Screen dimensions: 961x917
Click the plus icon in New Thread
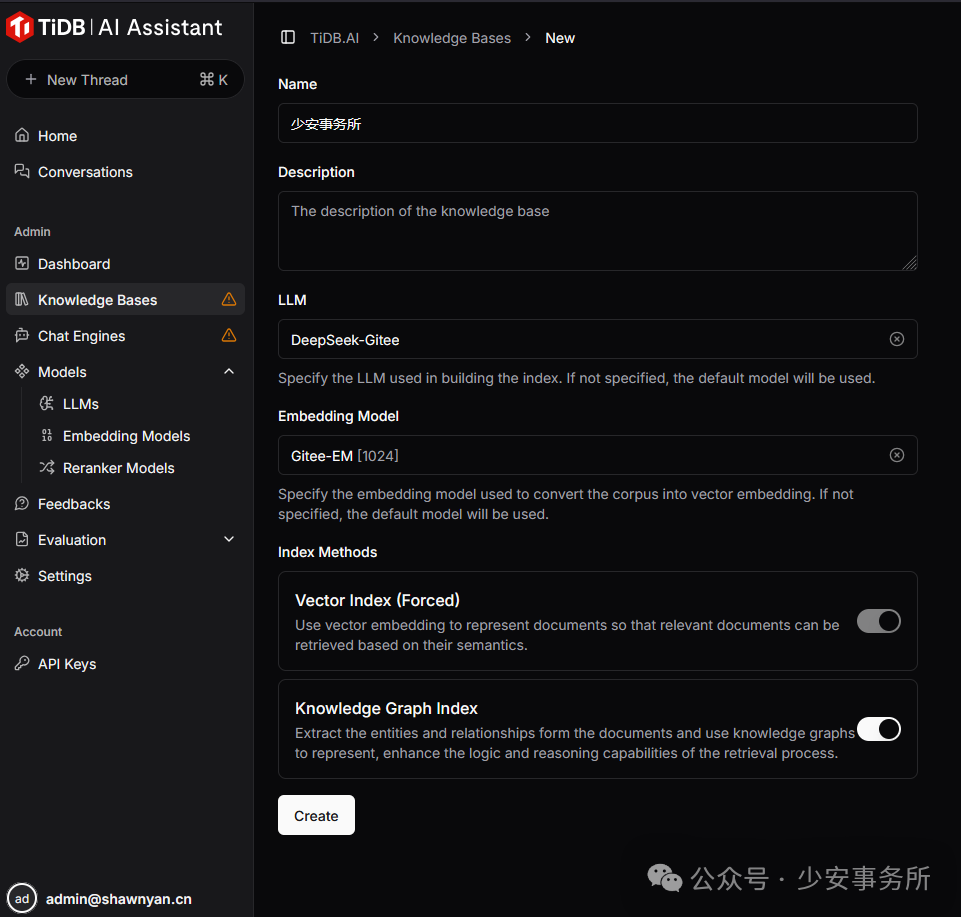[31, 79]
